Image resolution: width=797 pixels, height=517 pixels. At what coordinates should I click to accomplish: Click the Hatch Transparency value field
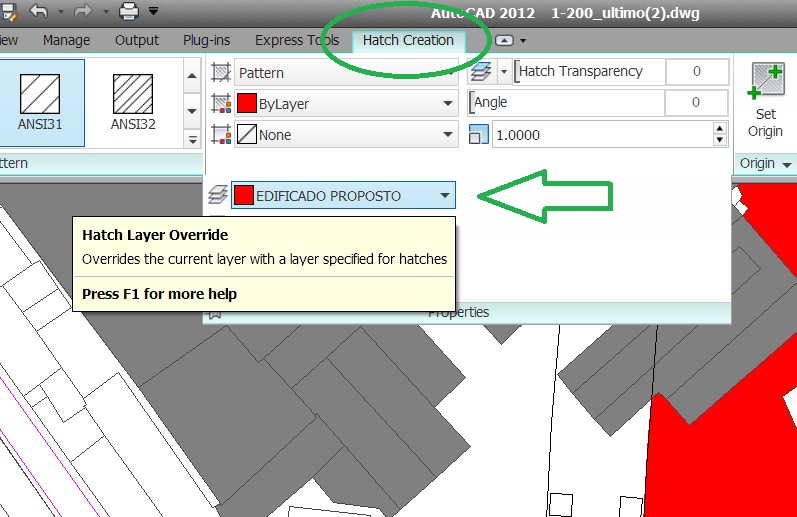(x=697, y=72)
